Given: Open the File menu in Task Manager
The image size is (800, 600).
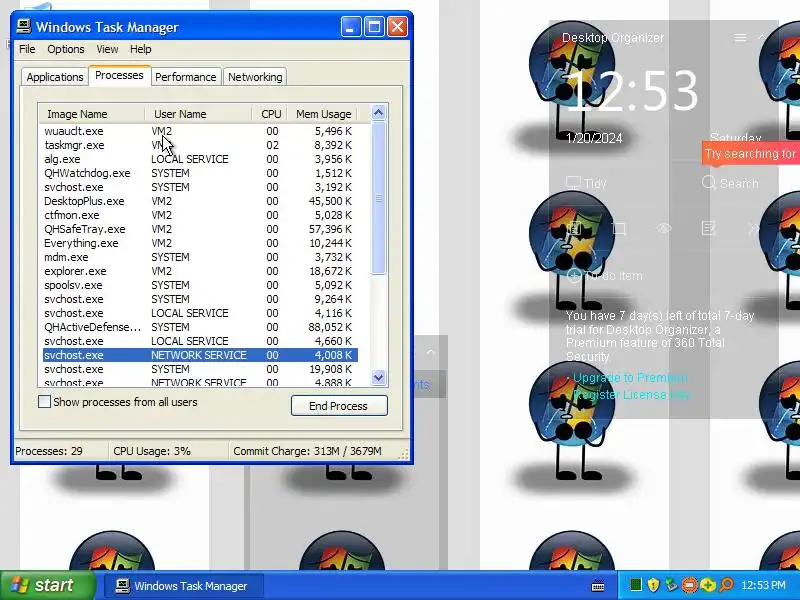Looking at the screenshot, I should pos(27,49).
